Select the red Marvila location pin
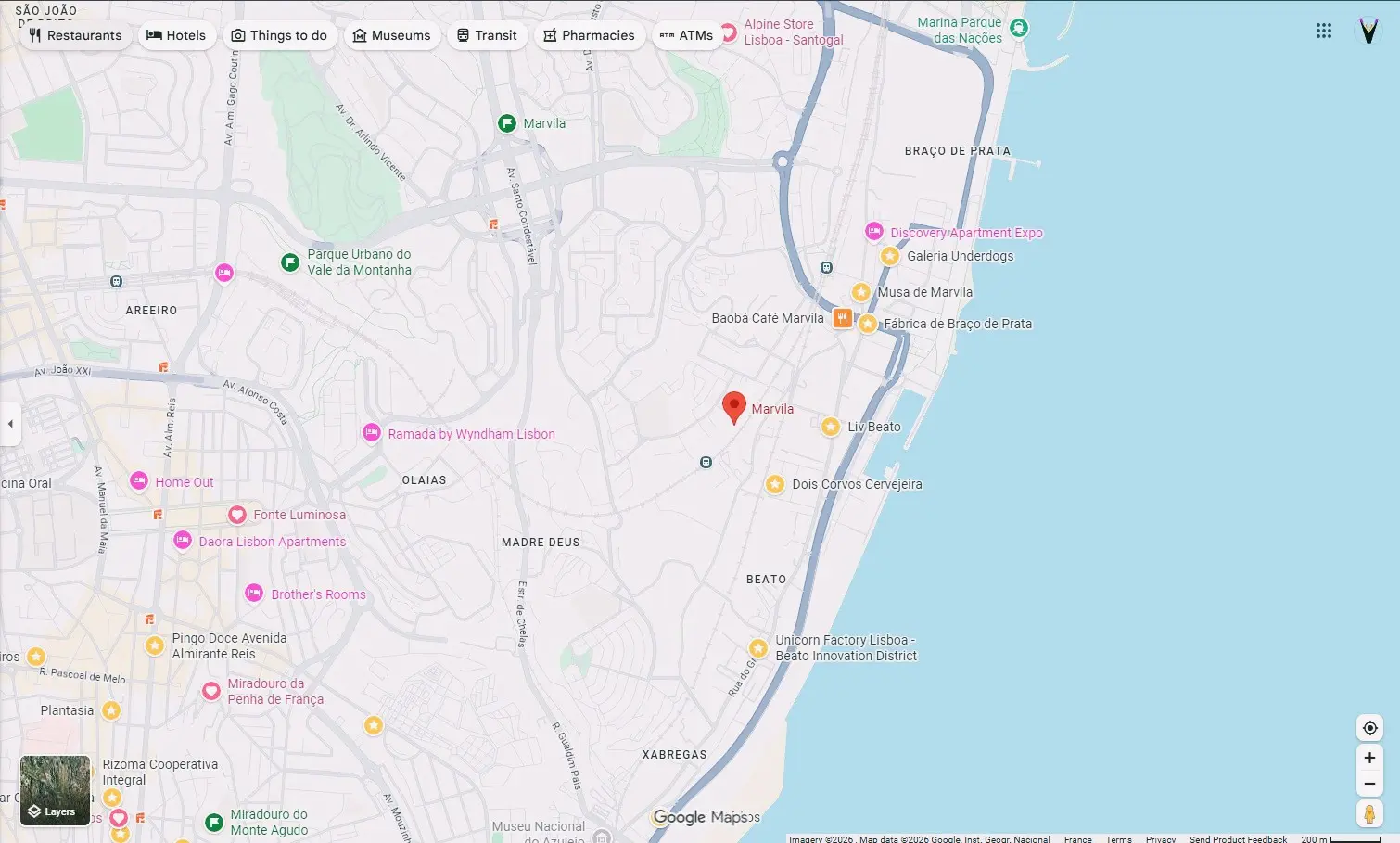 (734, 408)
